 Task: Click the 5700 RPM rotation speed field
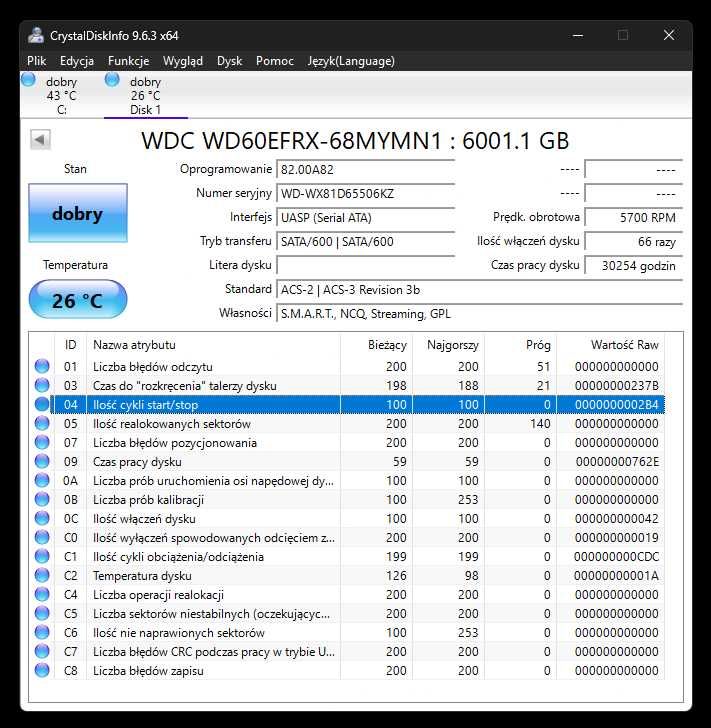633,217
